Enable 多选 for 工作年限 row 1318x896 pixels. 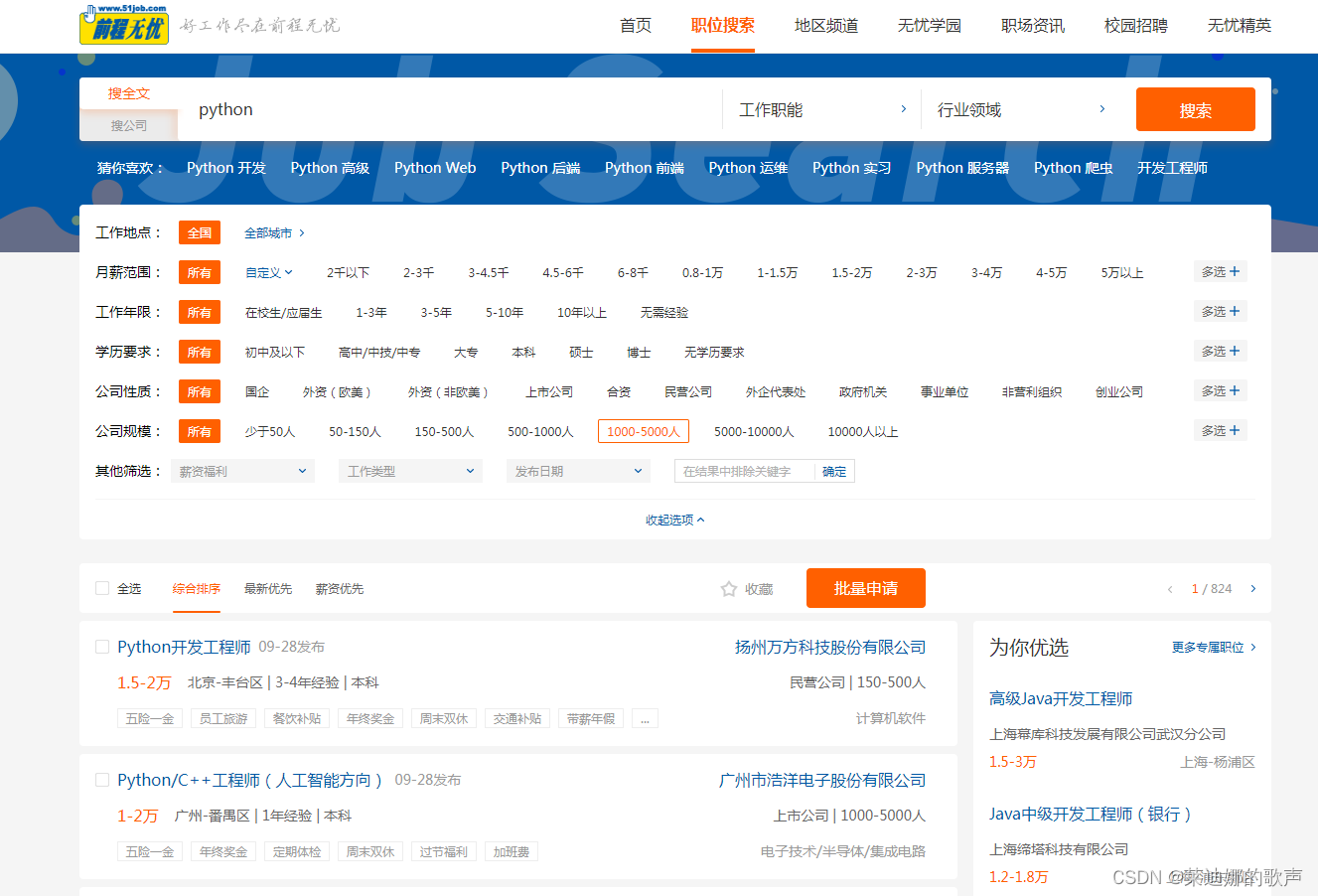(1221, 311)
